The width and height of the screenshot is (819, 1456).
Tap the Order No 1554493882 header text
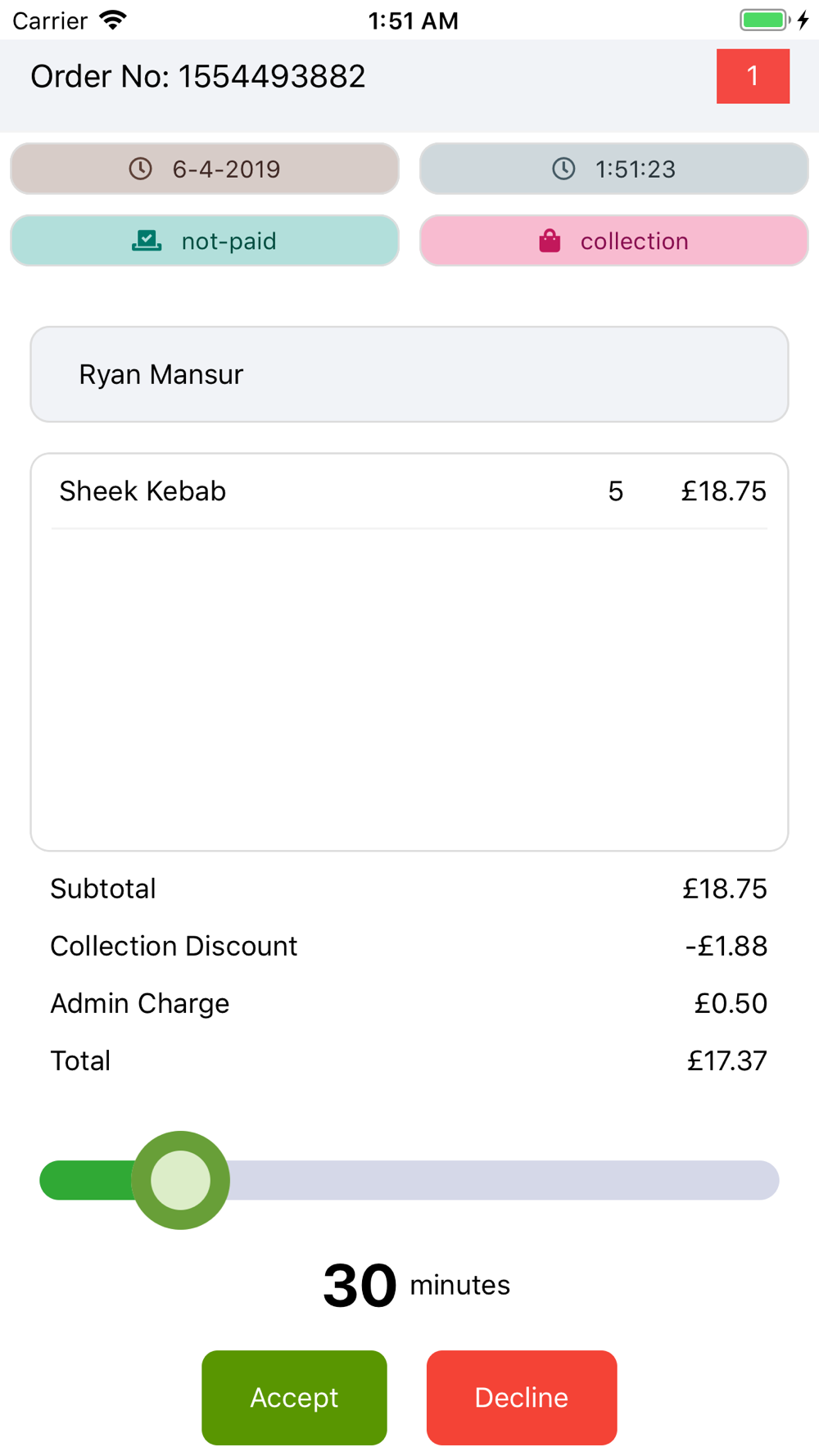coord(197,76)
